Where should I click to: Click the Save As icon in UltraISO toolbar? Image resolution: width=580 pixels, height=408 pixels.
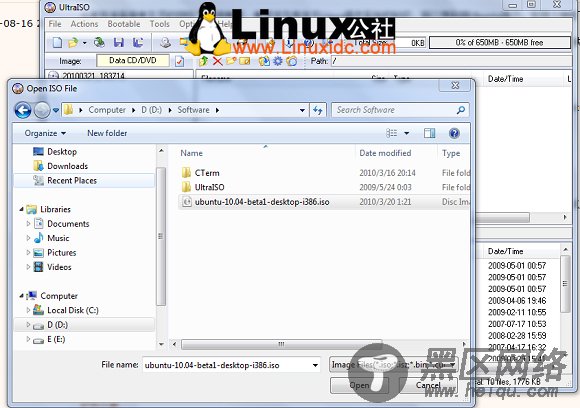138,43
